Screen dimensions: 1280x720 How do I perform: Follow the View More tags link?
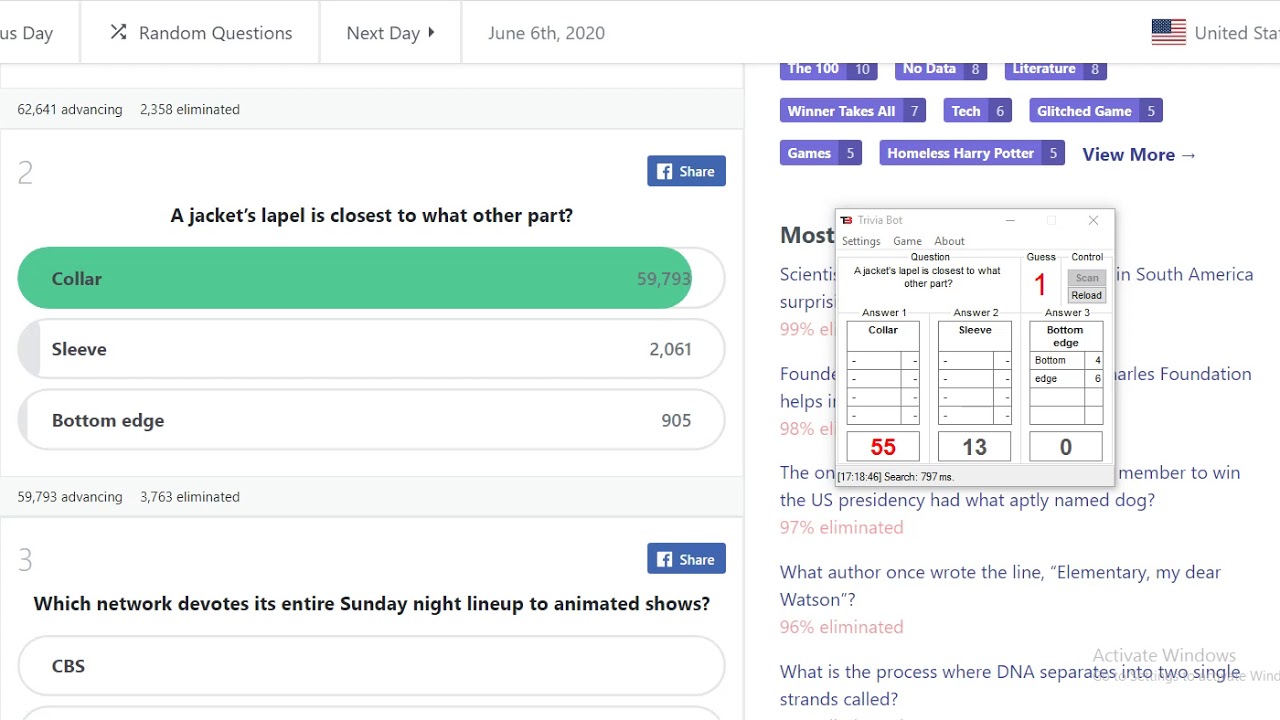(1139, 154)
